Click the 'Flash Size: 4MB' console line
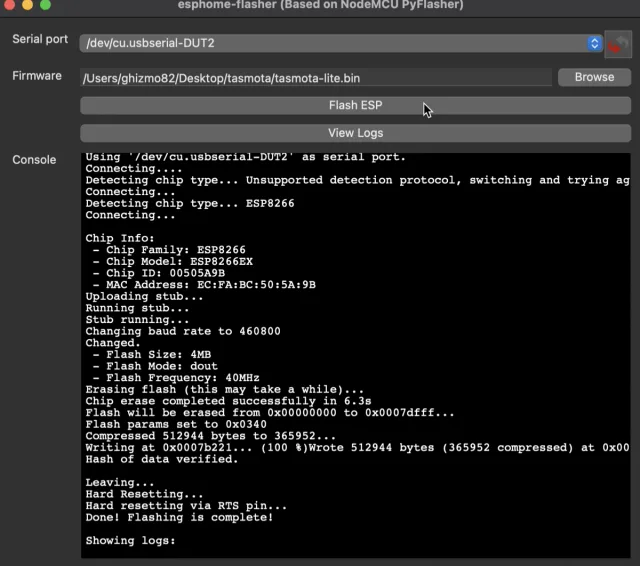The width and height of the screenshot is (640, 566). [151, 355]
